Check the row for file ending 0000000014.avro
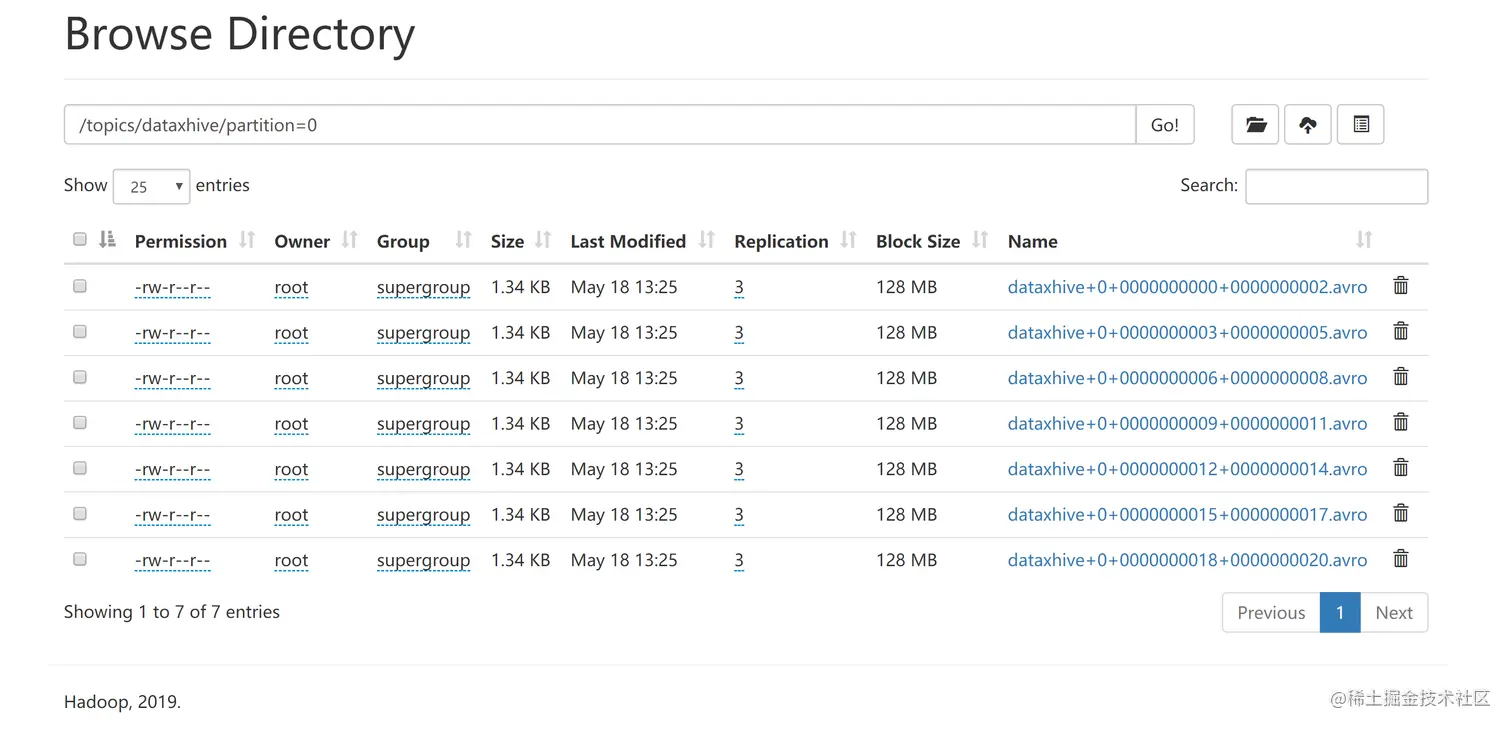Image resolution: width=1512 pixels, height=730 pixels. (x=80, y=468)
